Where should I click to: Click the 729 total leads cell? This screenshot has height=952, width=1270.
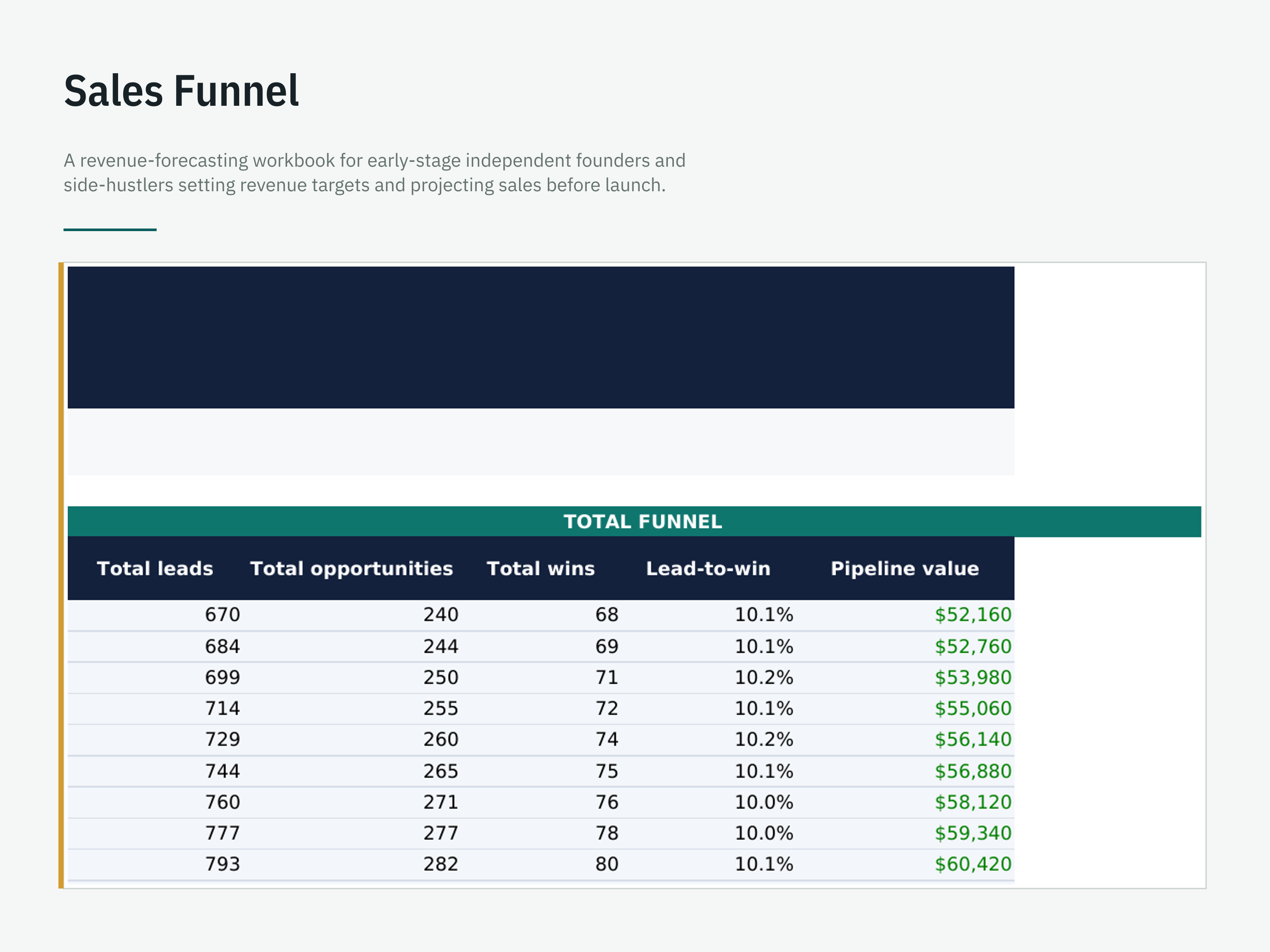click(222, 739)
